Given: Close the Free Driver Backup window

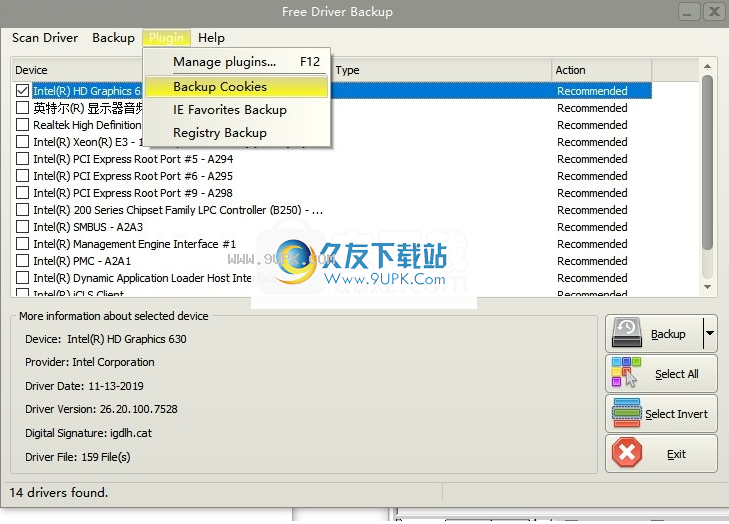Looking at the screenshot, I should [714, 12].
